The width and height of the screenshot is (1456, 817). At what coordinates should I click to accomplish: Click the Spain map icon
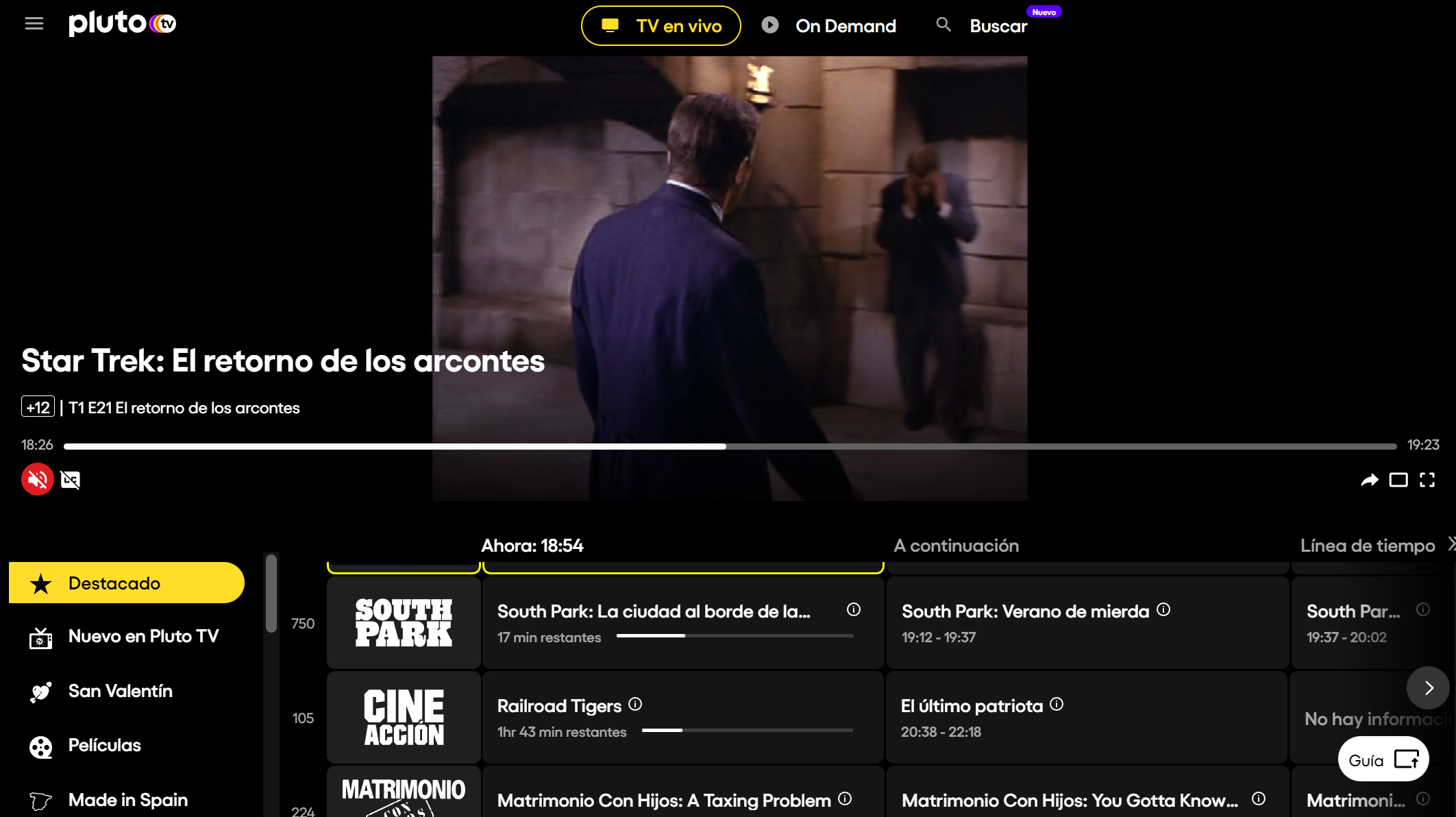click(41, 801)
